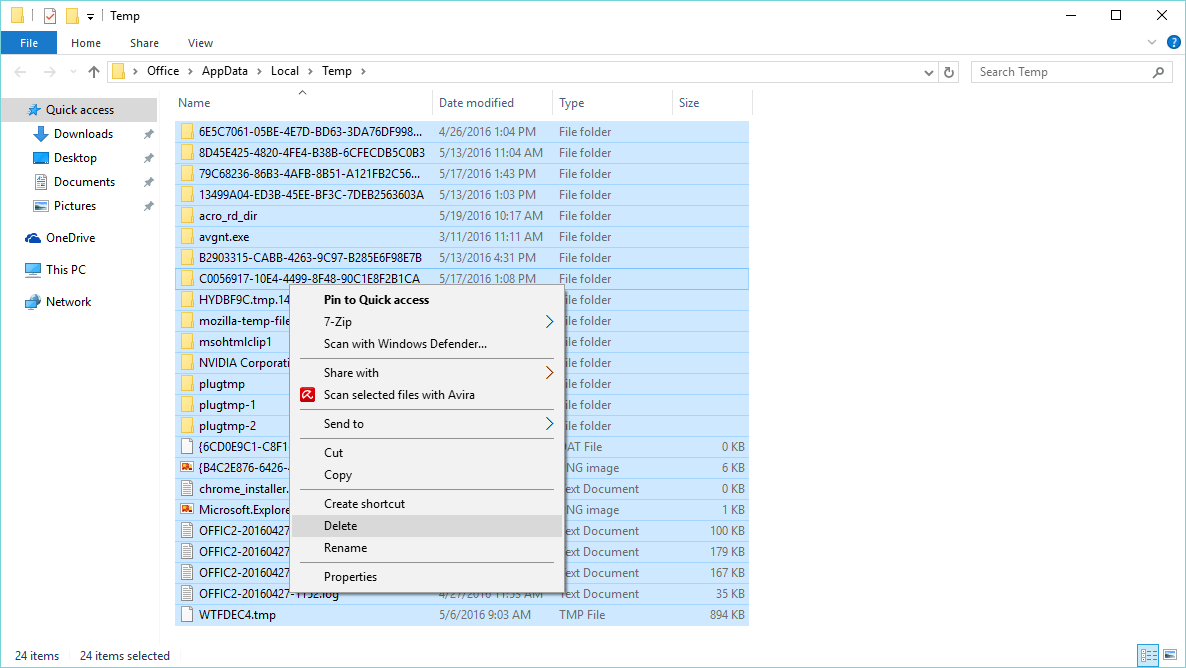
Task: Select This PC in navigation pane
Action: coord(66,269)
